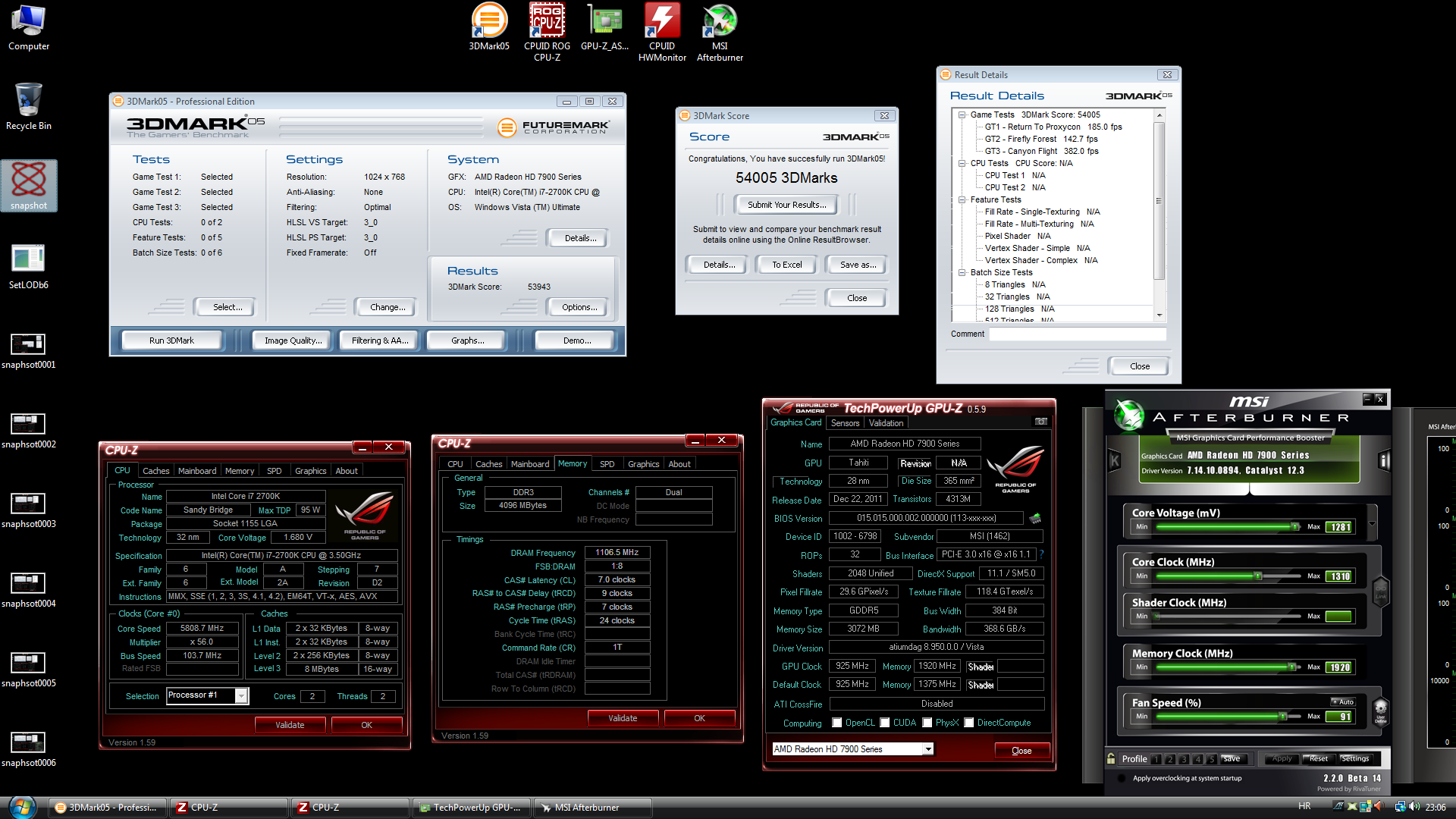Click the To Excel button
Viewport: 1456px width, 819px height.
pyautogui.click(x=786, y=265)
